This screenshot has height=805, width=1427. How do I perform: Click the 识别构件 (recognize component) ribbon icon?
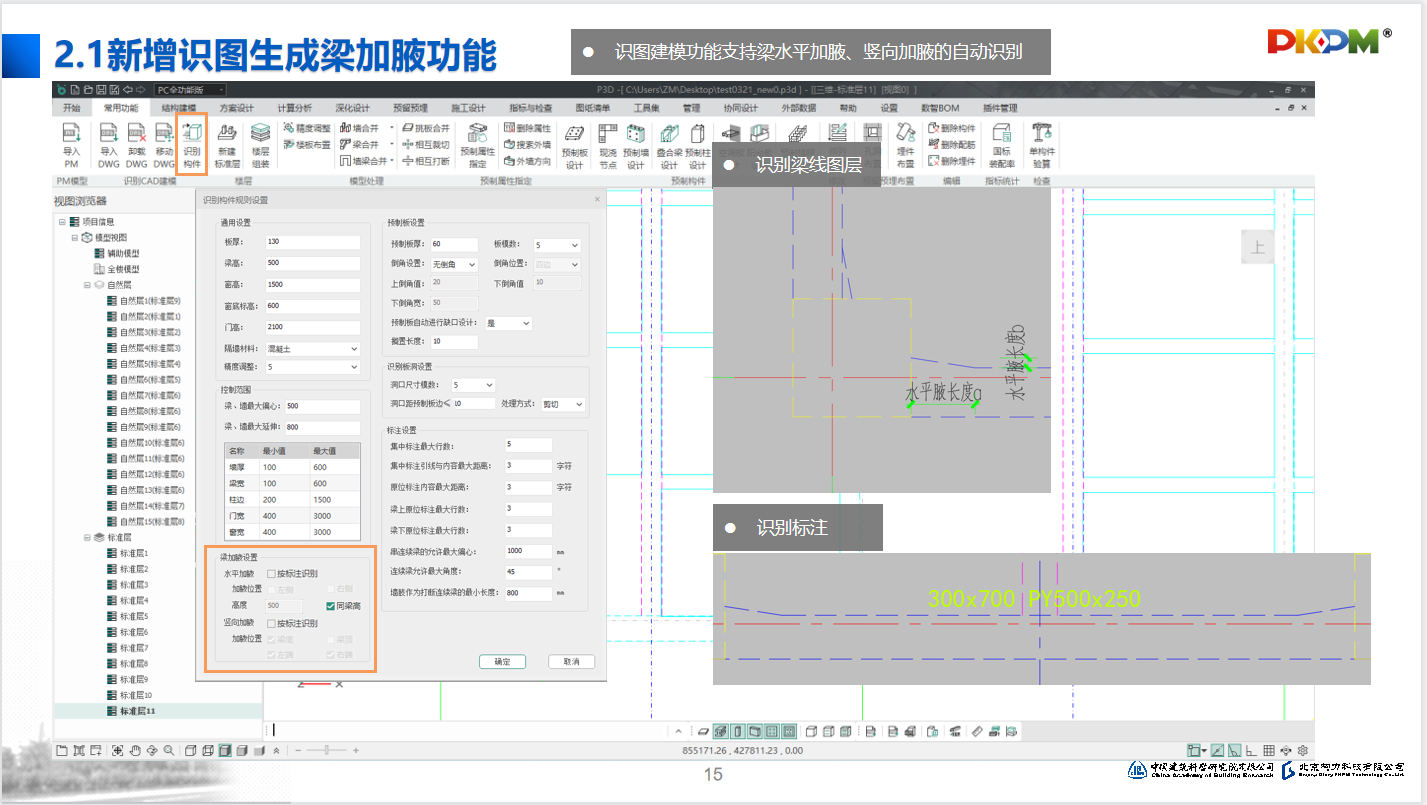[x=191, y=144]
